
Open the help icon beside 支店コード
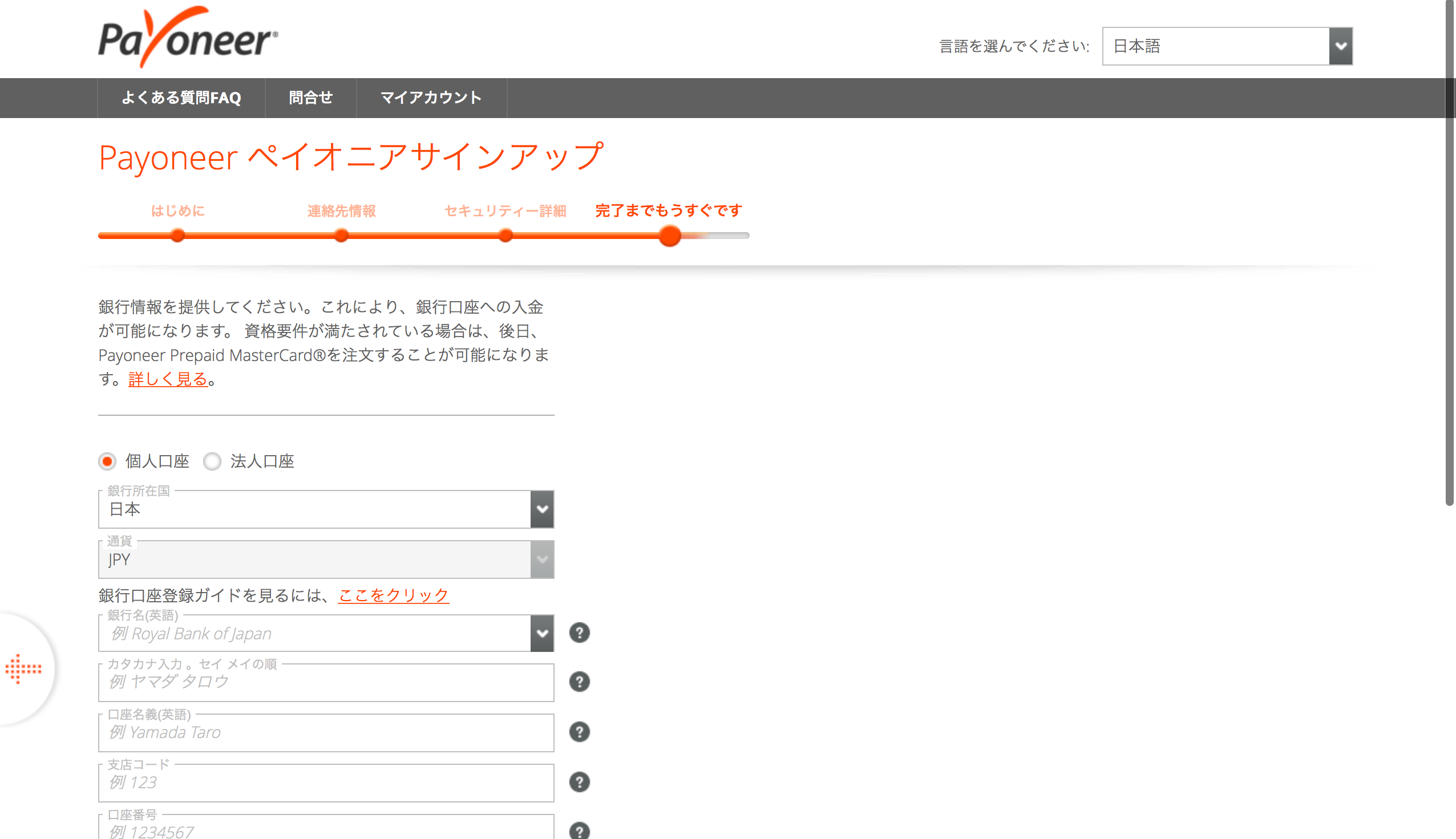(x=579, y=782)
